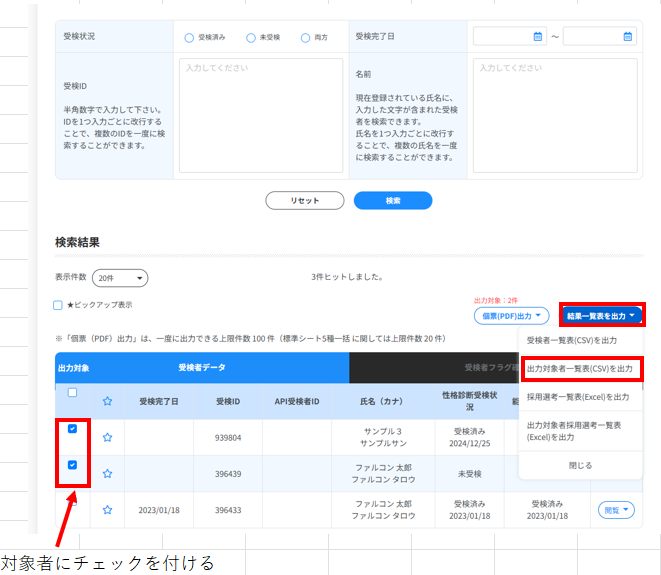Uncheck the checkbox for ID 396439
Screen dimensions: 661x575
click(73, 465)
